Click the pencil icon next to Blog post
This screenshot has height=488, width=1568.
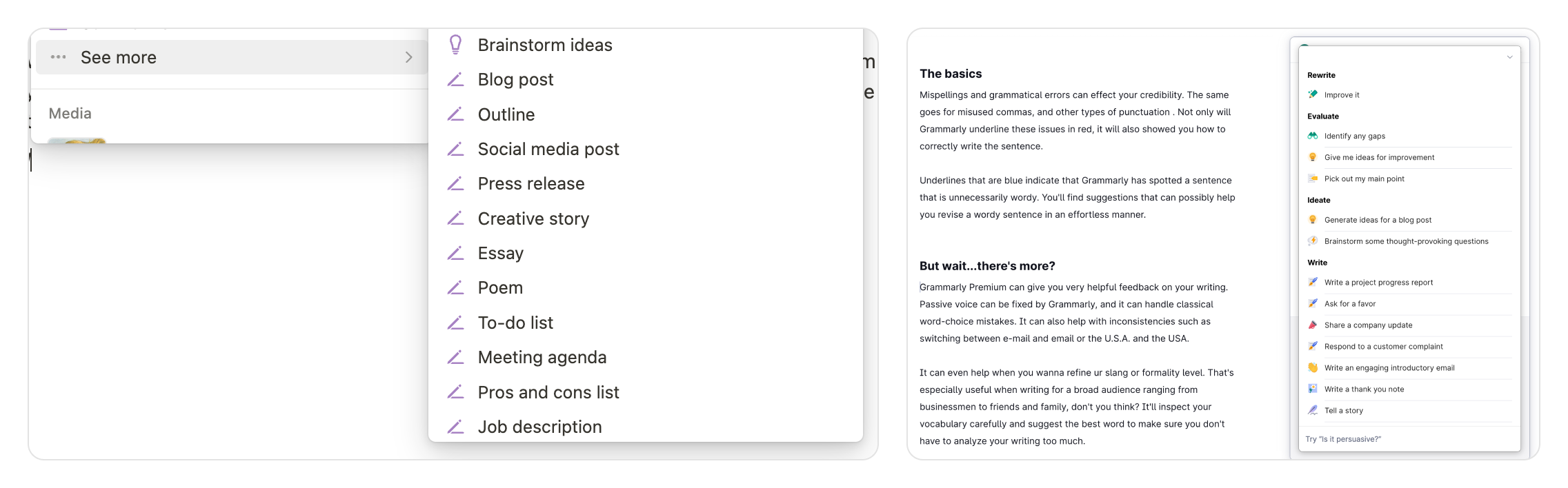pyautogui.click(x=455, y=80)
